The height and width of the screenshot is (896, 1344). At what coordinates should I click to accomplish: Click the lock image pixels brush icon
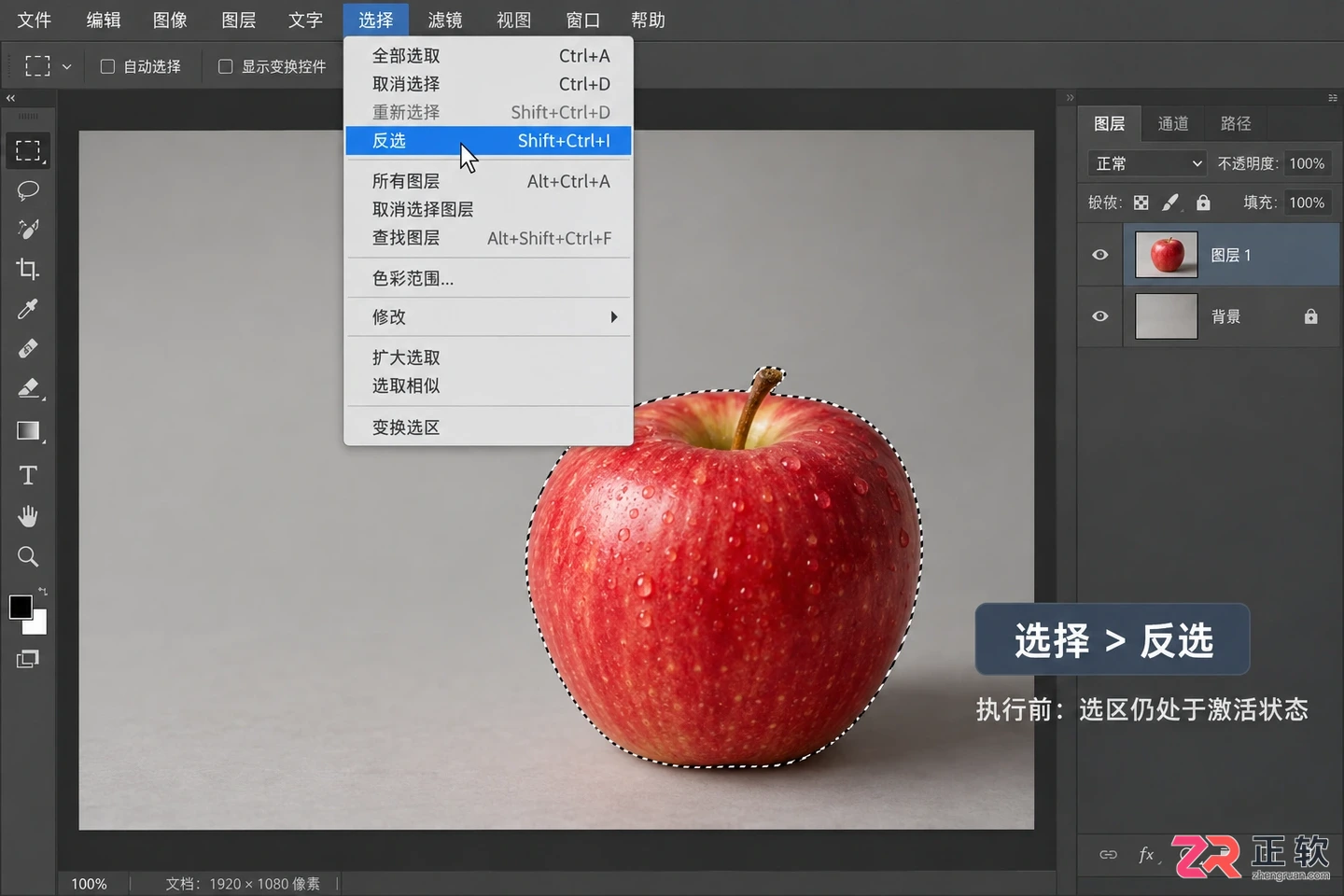coord(1170,203)
